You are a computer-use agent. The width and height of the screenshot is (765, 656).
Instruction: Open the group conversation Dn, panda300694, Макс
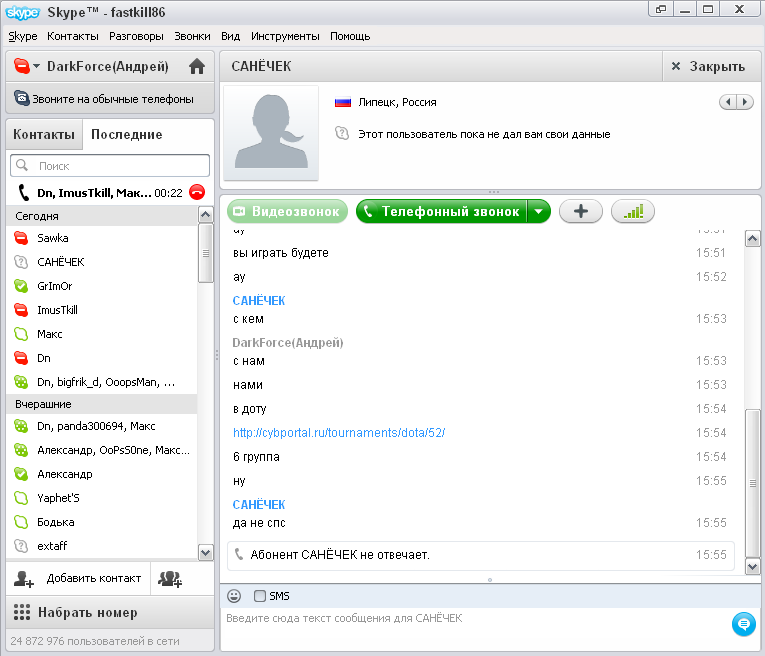coord(102,426)
